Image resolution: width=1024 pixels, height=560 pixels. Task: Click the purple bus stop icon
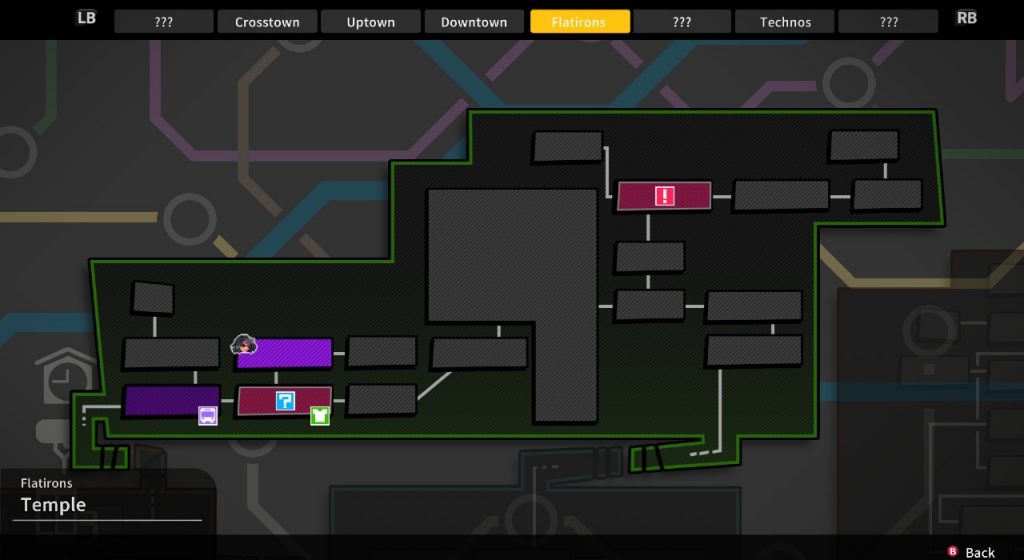(208, 415)
